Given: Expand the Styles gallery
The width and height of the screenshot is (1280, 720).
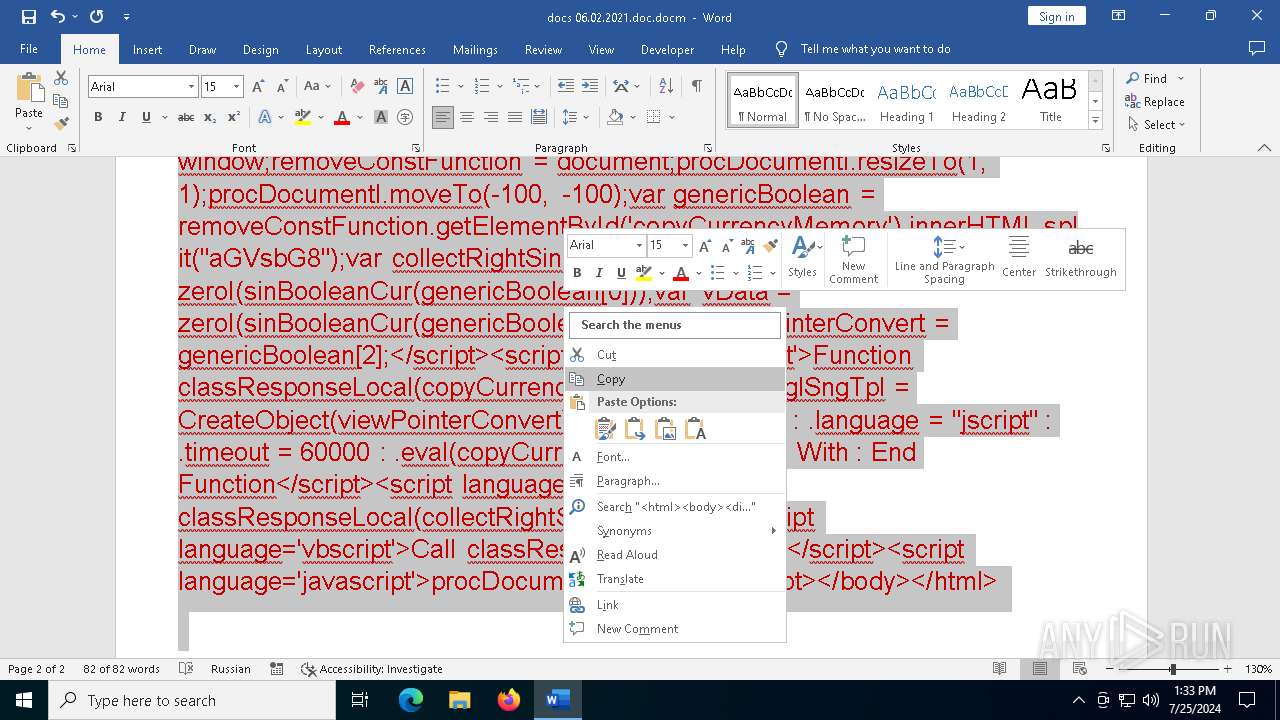Looking at the screenshot, I should pos(1095,121).
